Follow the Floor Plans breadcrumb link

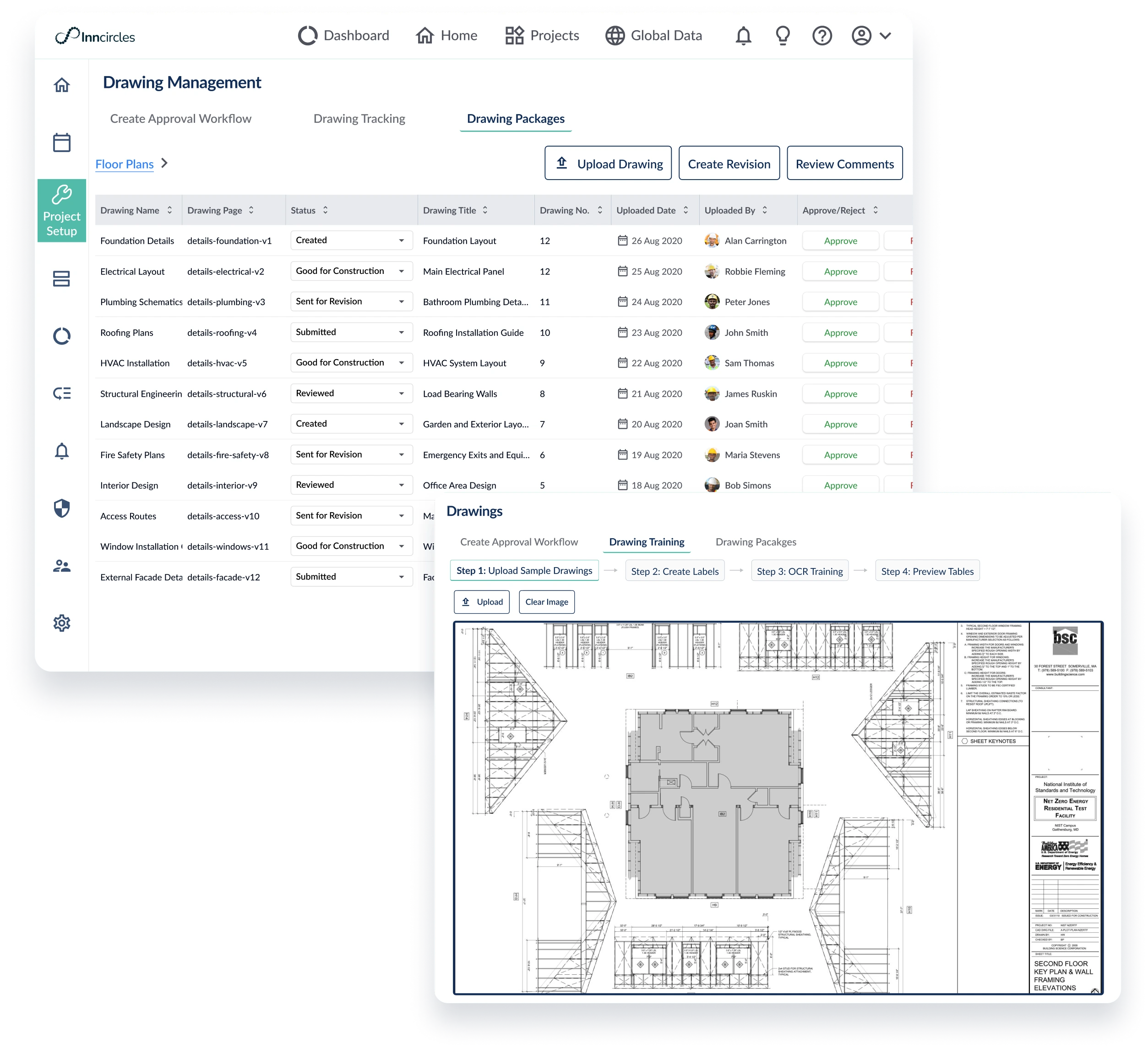pos(124,164)
